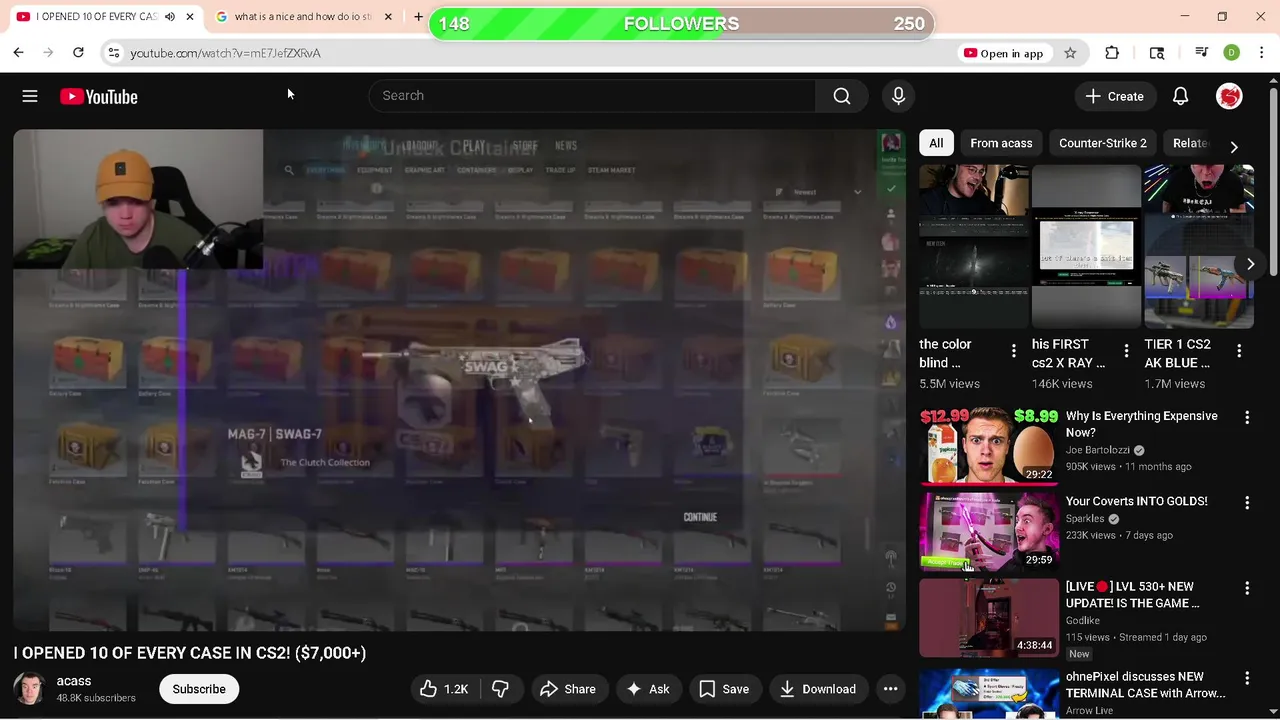Open options for ohnePixel TERMINAL CASE video
This screenshot has height=720, width=1280.
pos(1247,679)
